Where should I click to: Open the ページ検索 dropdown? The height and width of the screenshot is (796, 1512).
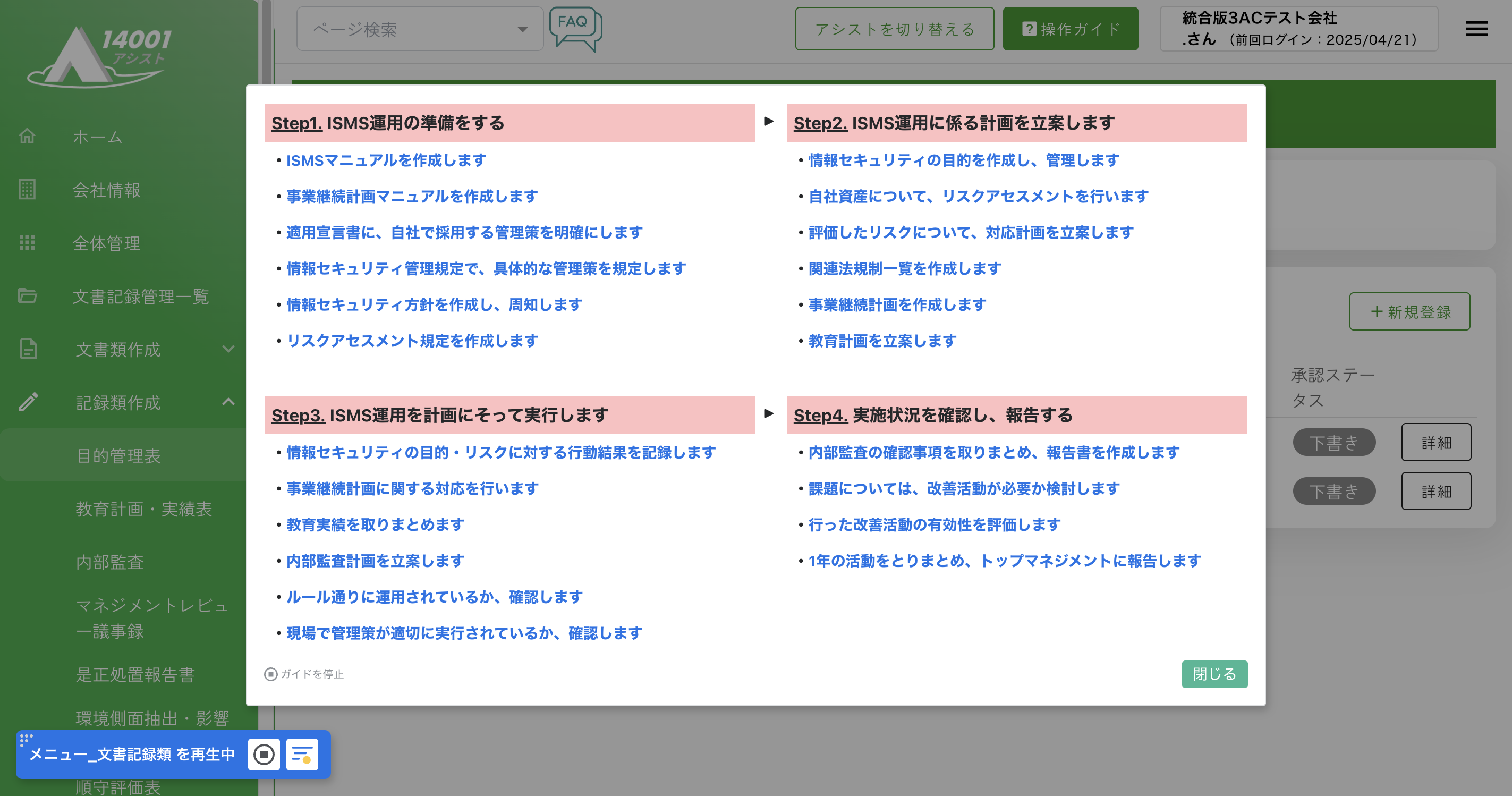point(420,29)
